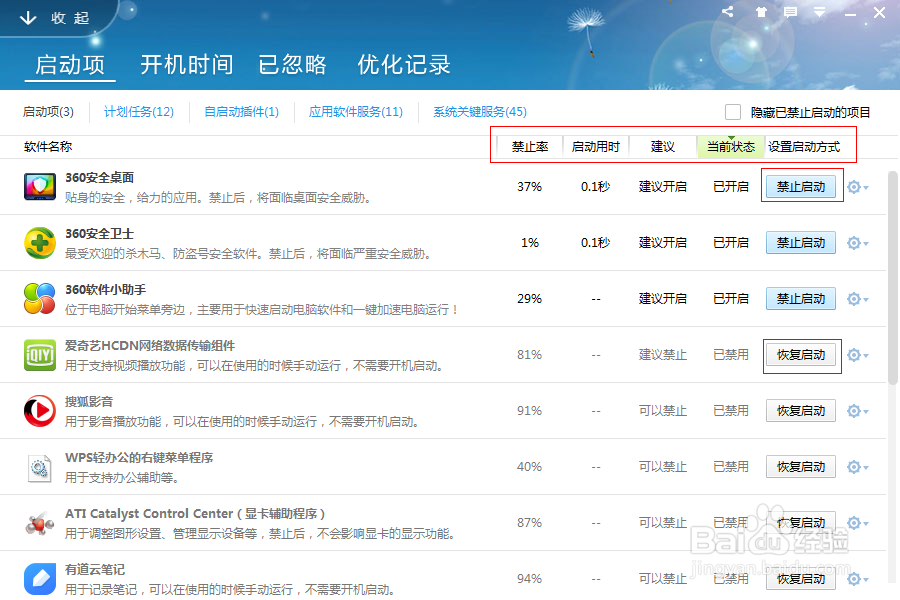Click the vertical scrollbar thumb
Screen dimensions: 900x600
[893, 277]
